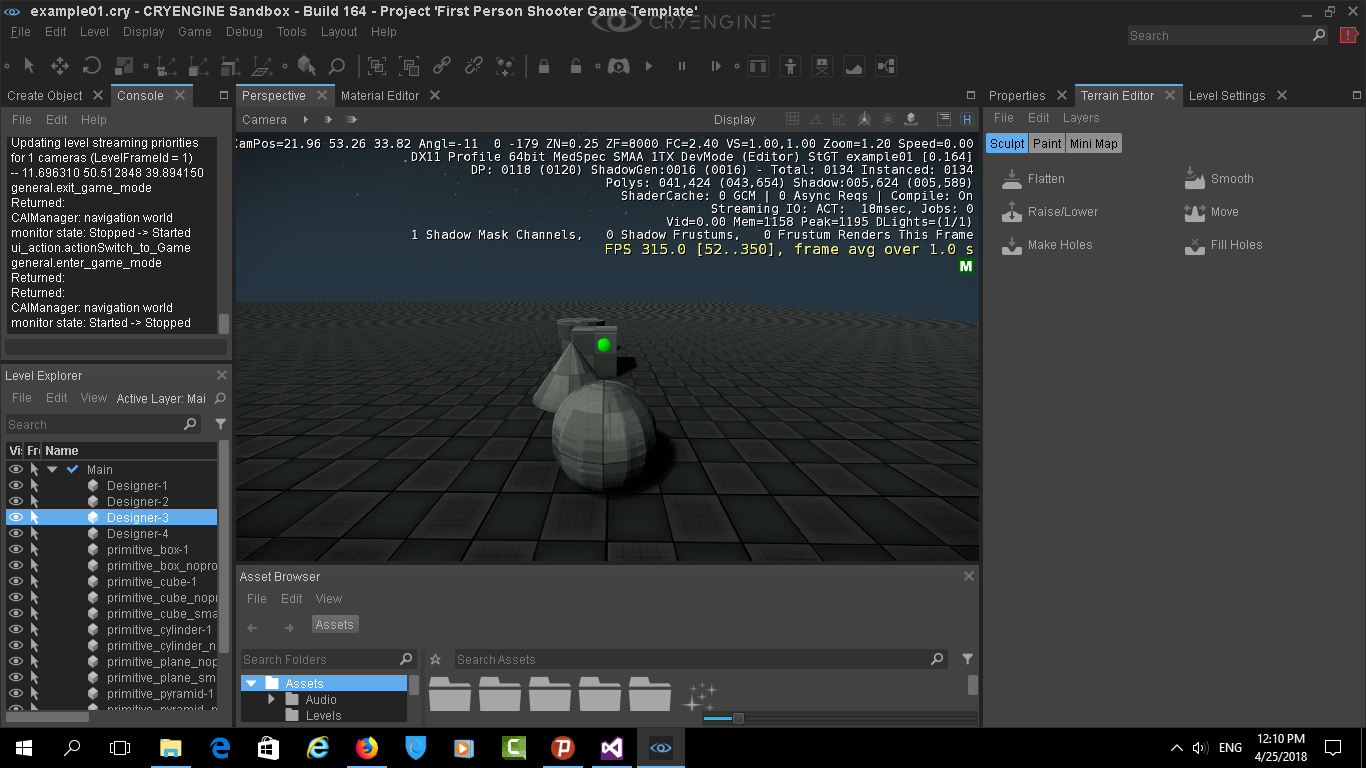Open the Layout menu

pyautogui.click(x=339, y=32)
